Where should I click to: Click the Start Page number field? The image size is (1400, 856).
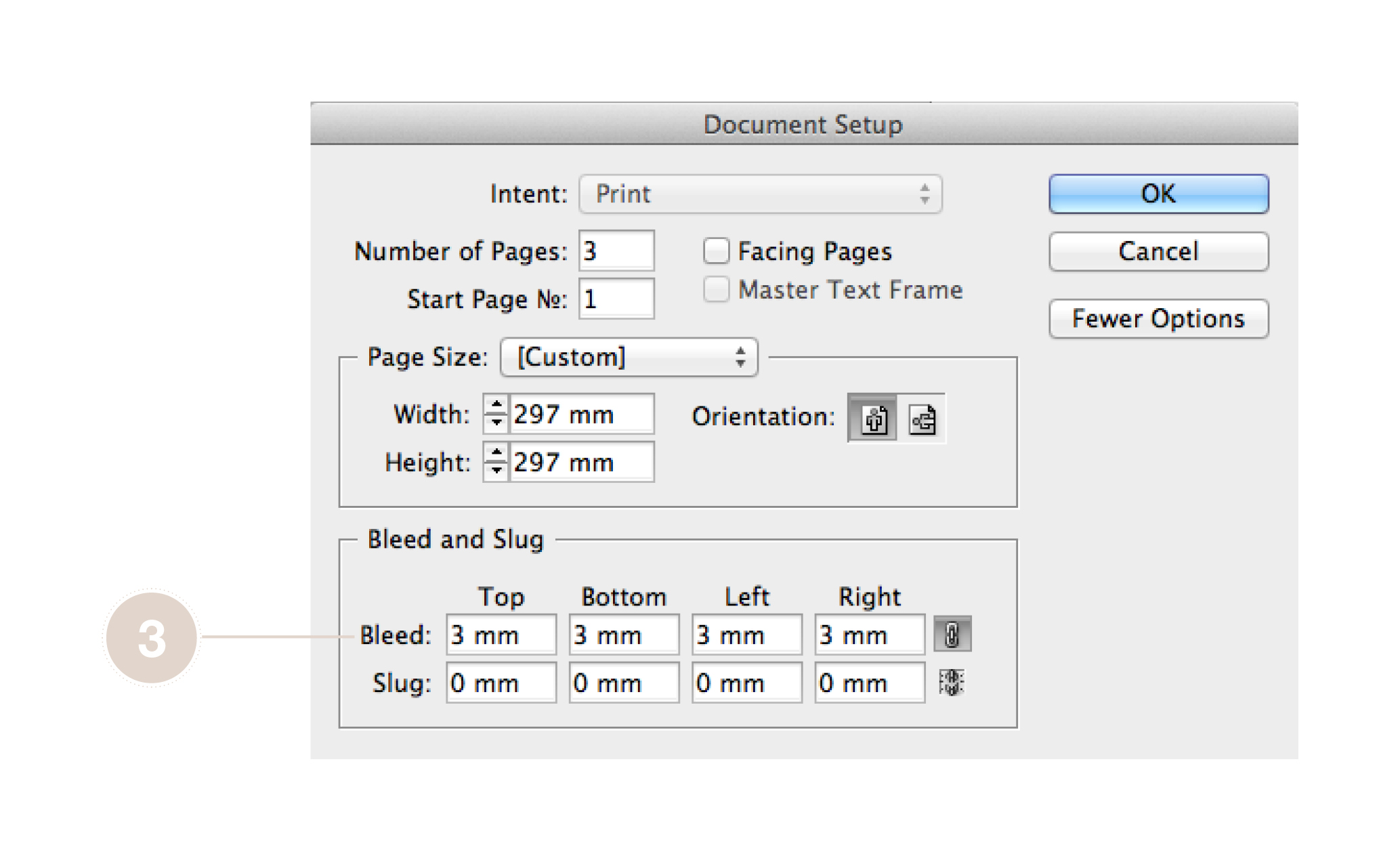(616, 299)
